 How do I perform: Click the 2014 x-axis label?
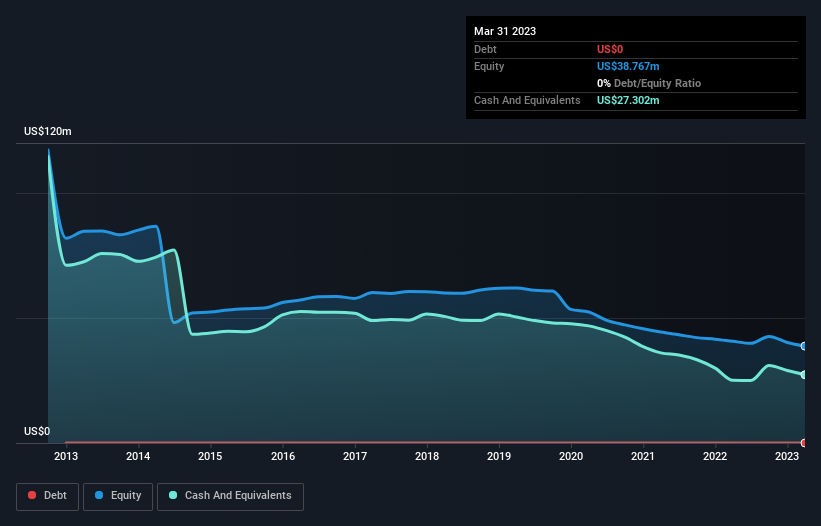[138, 456]
